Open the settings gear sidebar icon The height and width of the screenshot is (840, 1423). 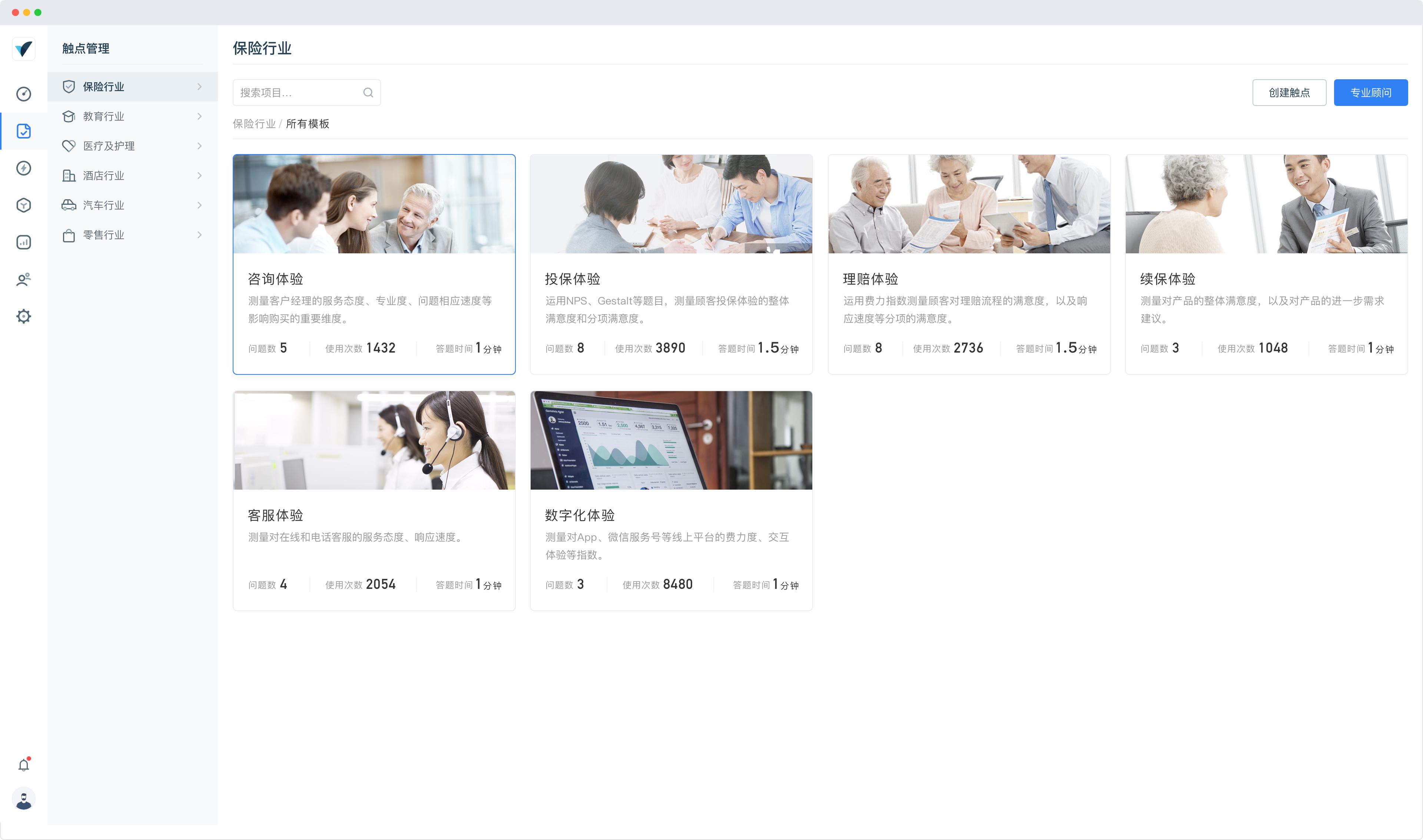[23, 316]
